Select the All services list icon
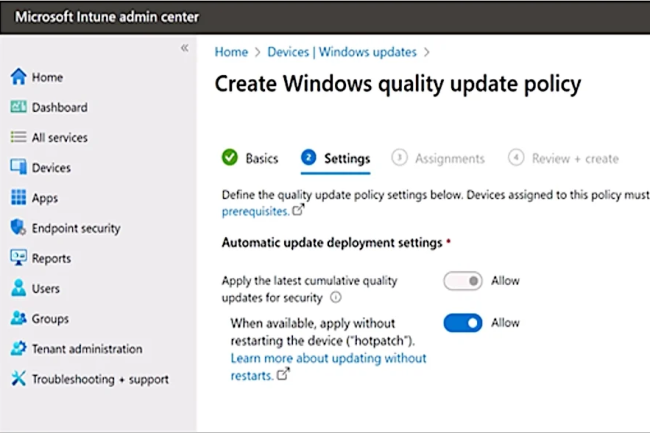 pos(18,137)
